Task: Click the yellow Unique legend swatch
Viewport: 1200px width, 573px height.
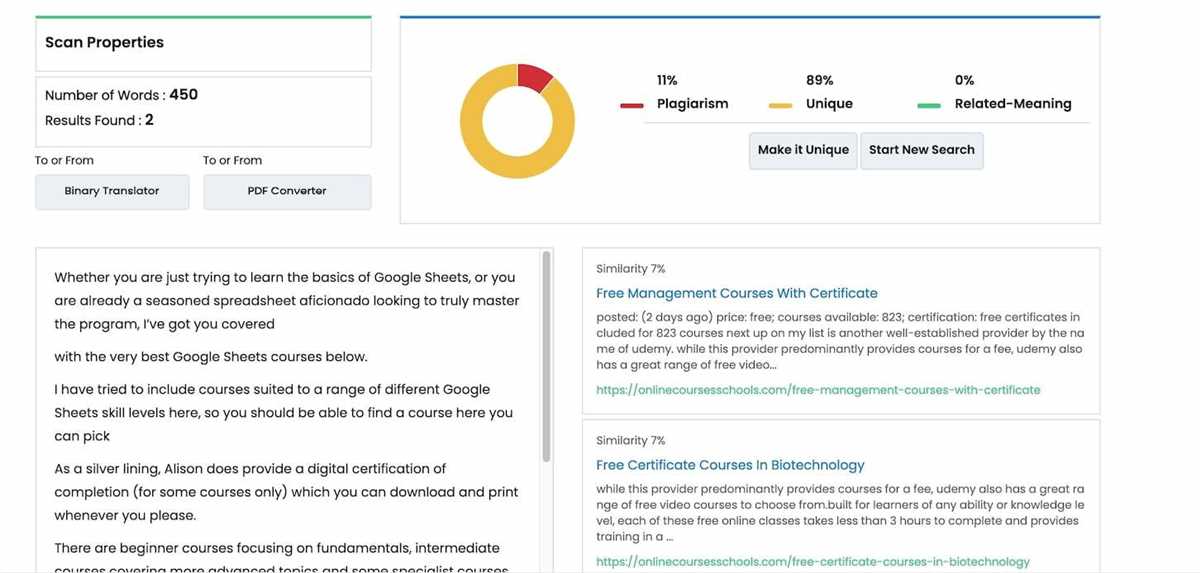Action: pyautogui.click(x=781, y=105)
